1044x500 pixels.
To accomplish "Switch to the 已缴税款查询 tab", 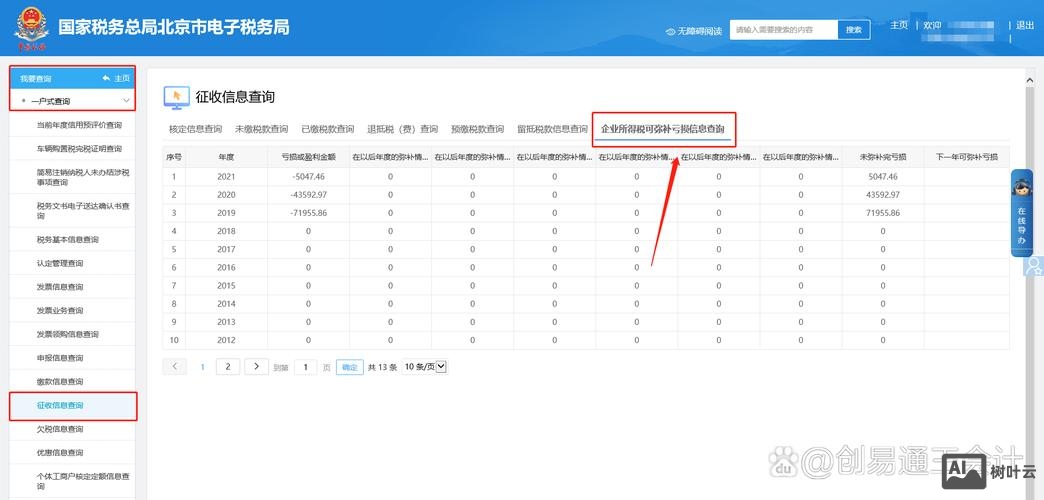I will pos(328,129).
